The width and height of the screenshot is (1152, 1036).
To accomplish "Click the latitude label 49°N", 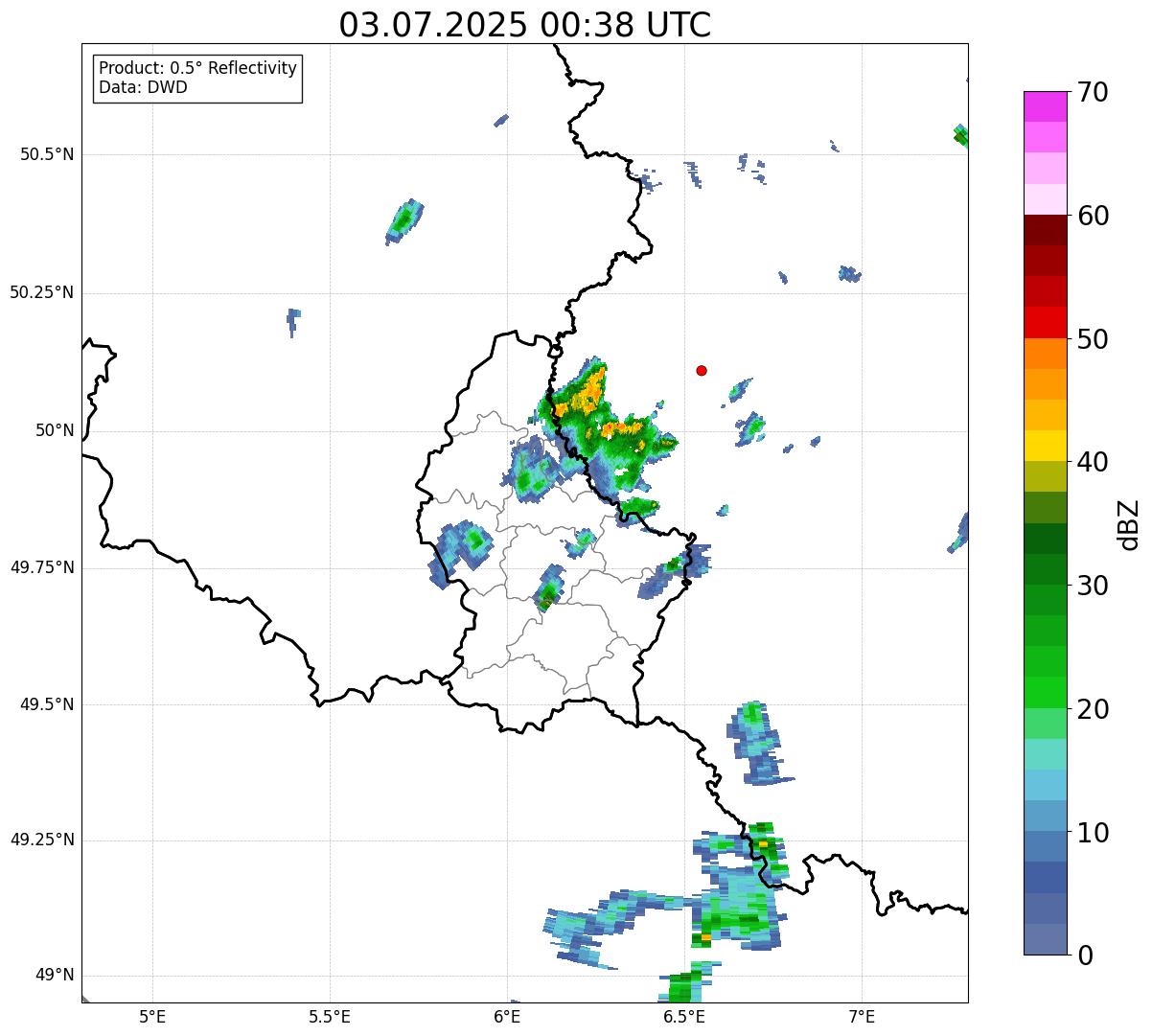I will [55, 976].
